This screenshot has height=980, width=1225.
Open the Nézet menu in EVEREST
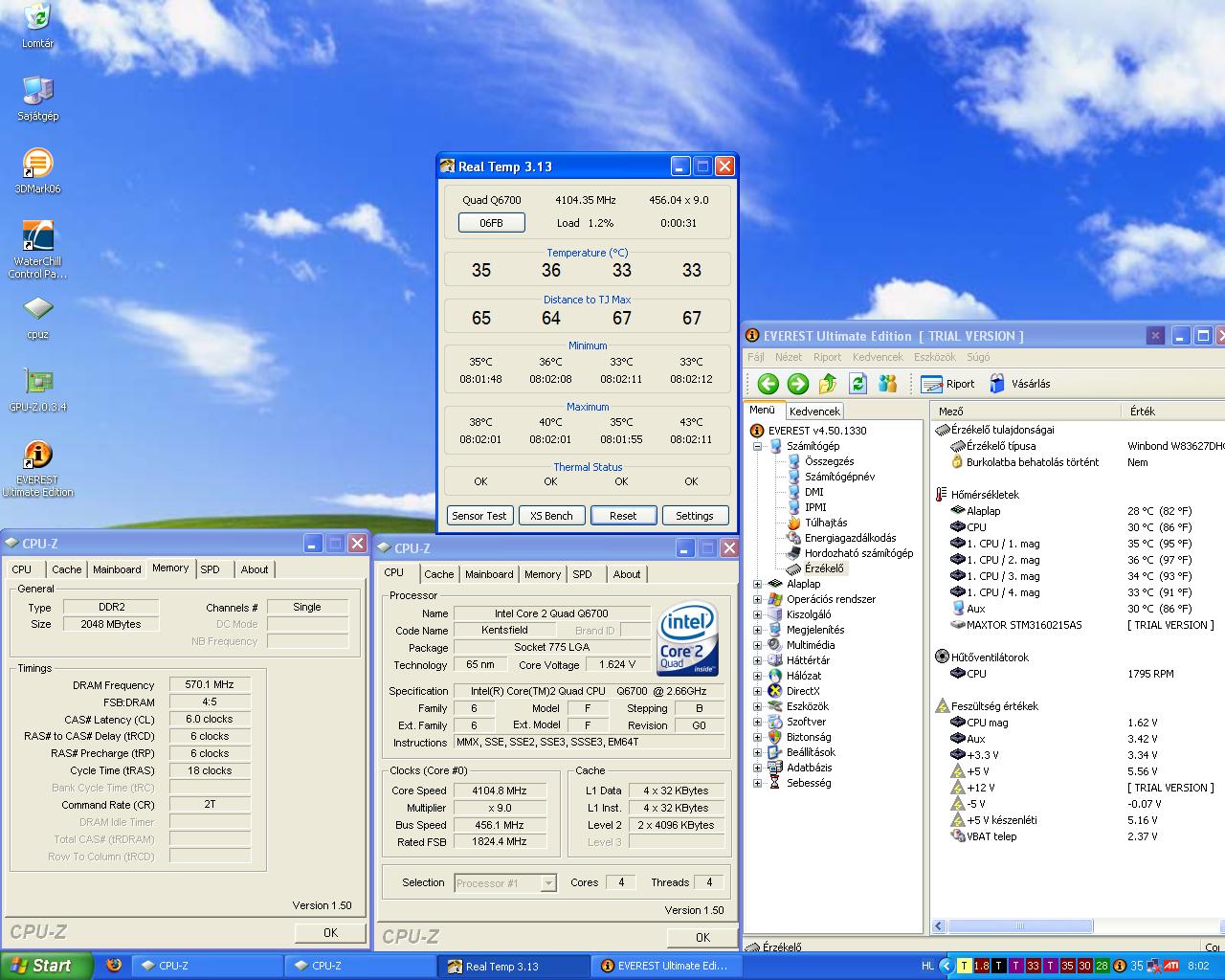click(789, 357)
